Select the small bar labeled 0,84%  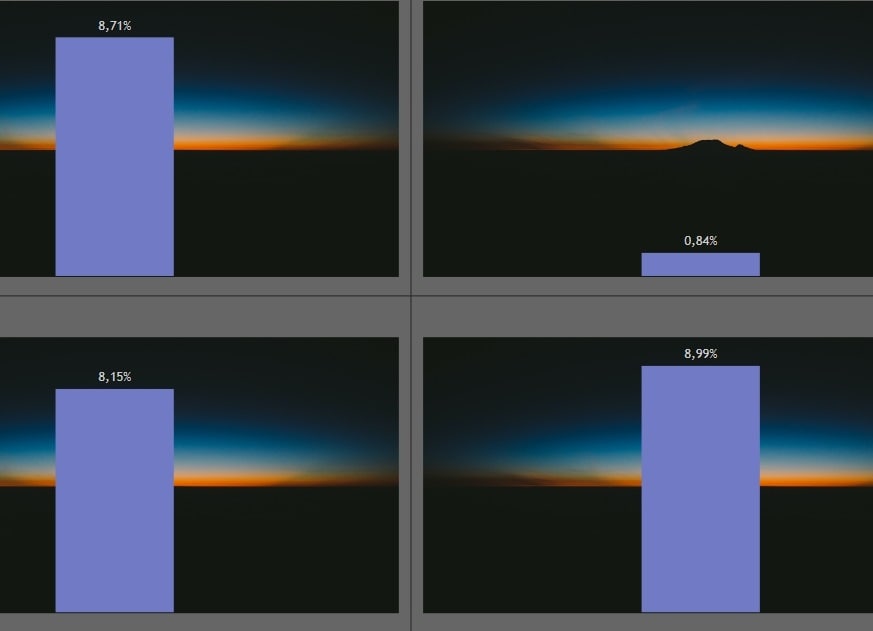pos(700,265)
